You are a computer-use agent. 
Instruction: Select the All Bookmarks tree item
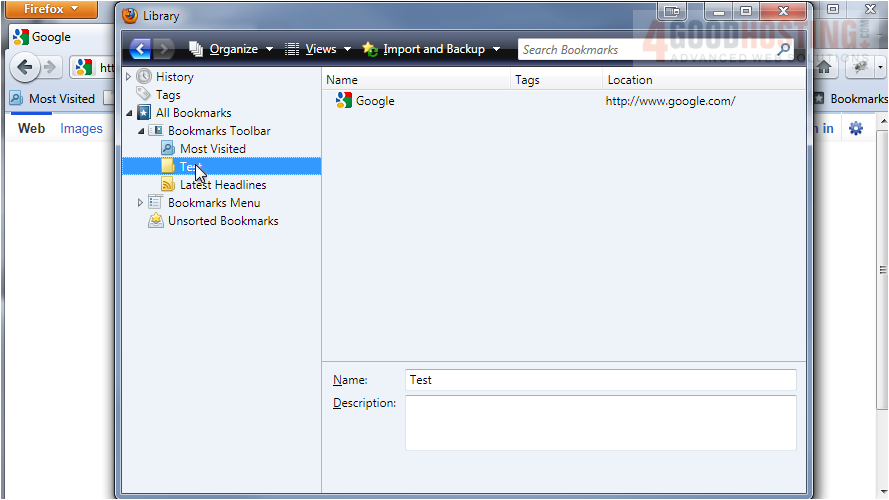pos(193,113)
